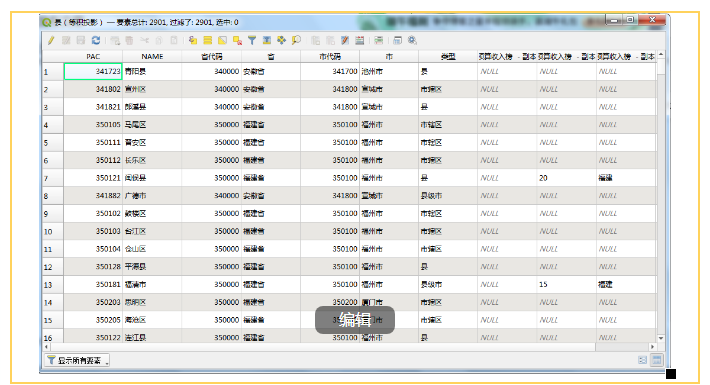Click the PAC cell 341882

pyautogui.click(x=93, y=196)
